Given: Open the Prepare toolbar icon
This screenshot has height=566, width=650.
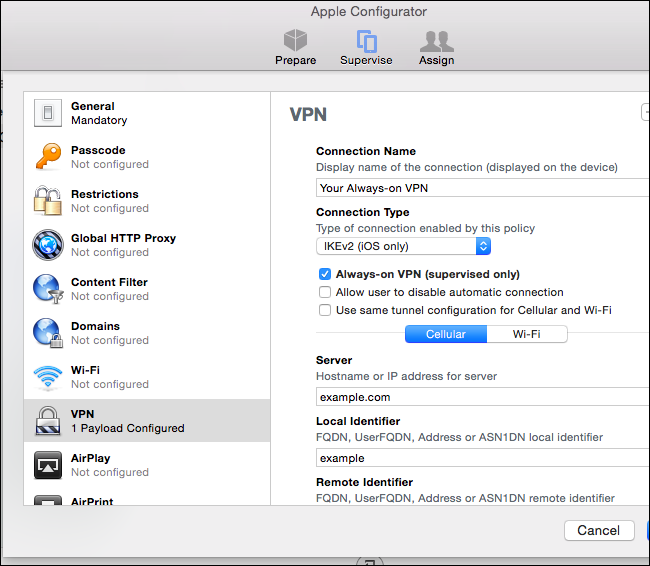Looking at the screenshot, I should point(295,41).
